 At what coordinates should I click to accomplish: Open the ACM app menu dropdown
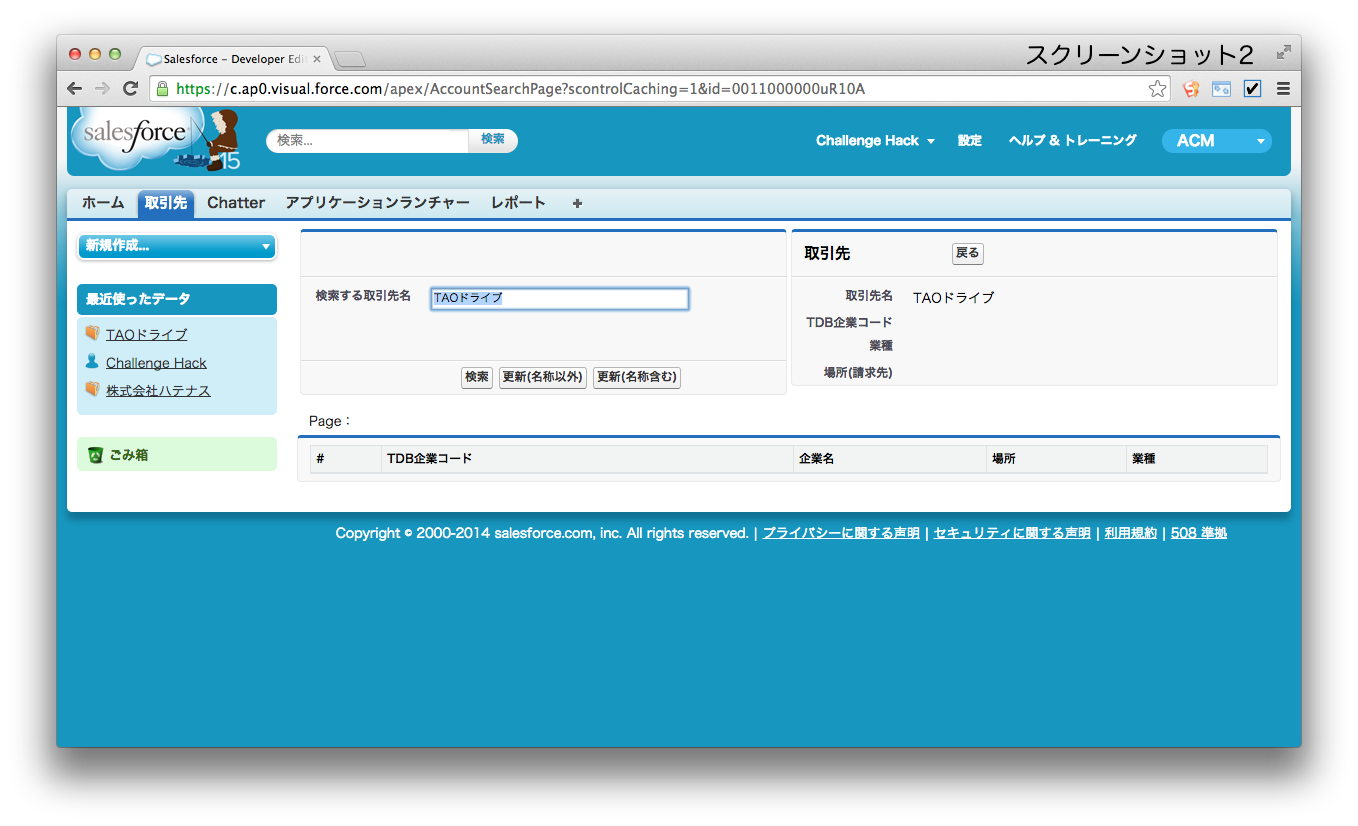pos(1216,141)
